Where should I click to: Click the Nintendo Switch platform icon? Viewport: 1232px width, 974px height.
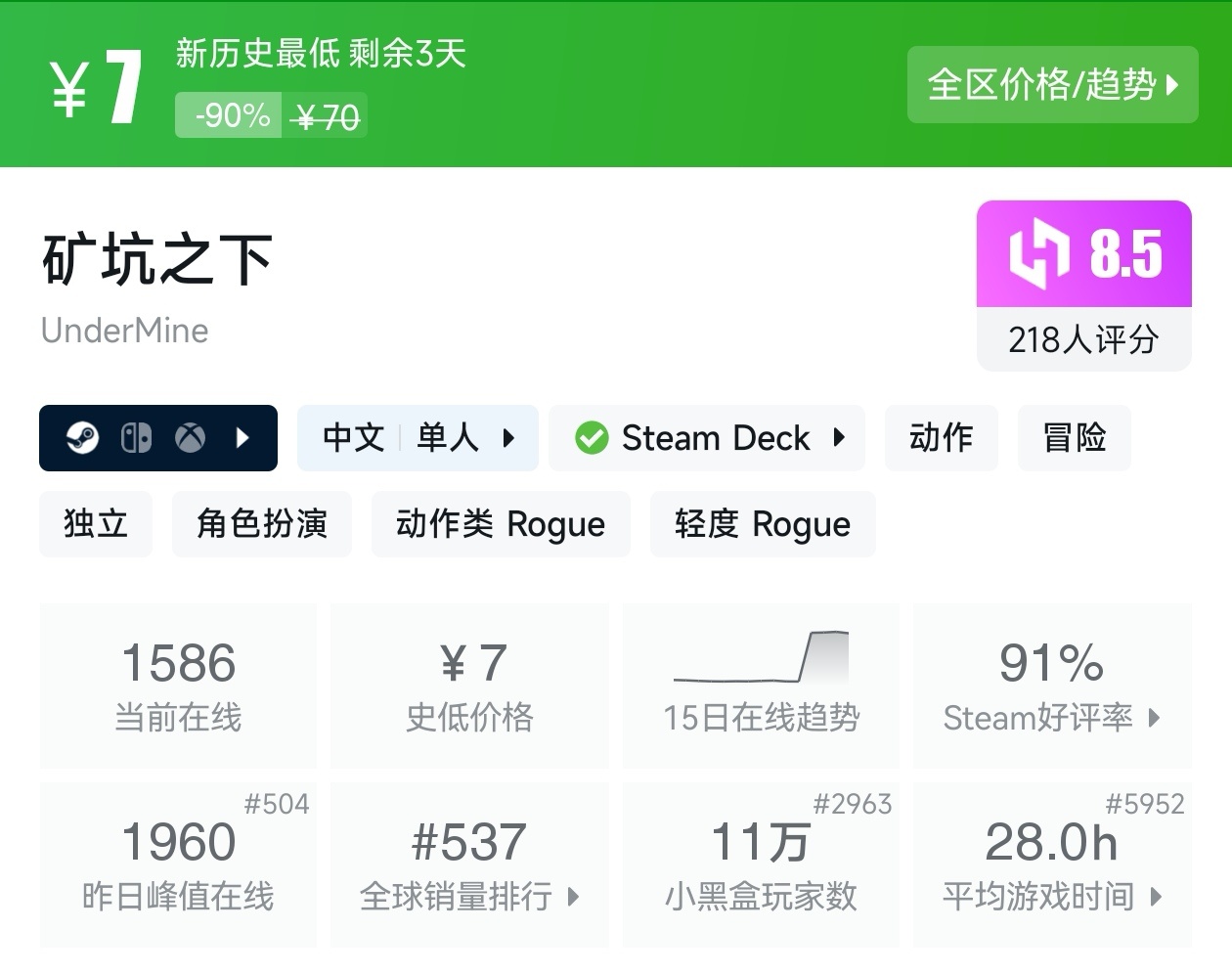(136, 438)
